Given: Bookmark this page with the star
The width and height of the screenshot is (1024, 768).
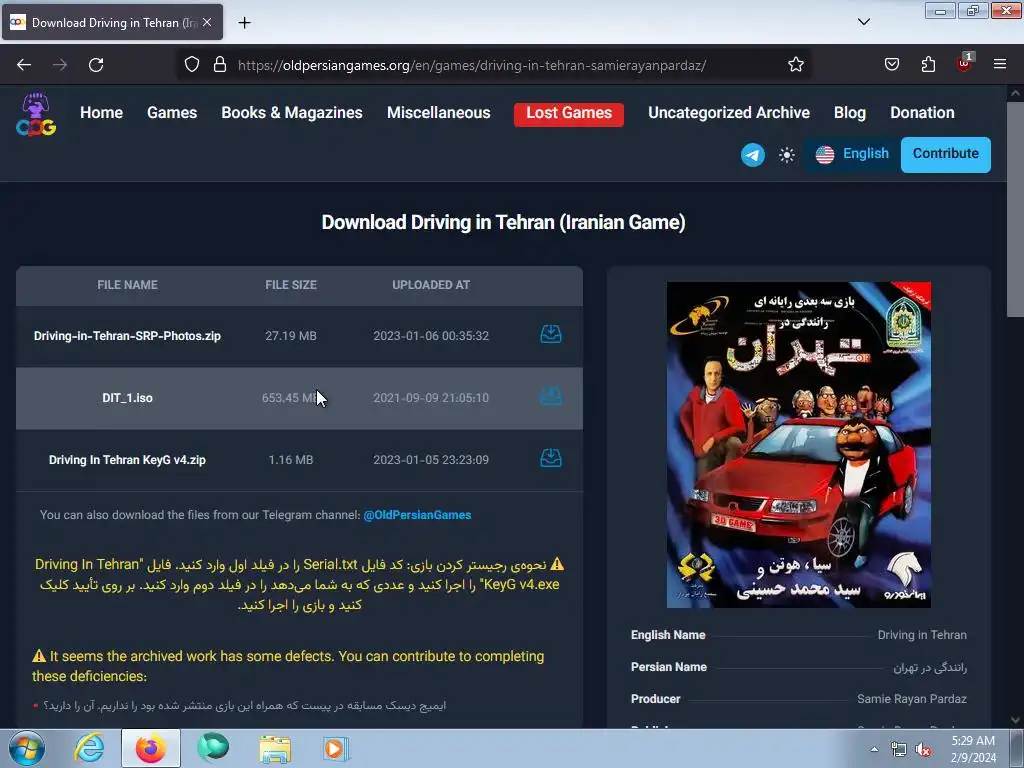Looking at the screenshot, I should click(x=795, y=65).
